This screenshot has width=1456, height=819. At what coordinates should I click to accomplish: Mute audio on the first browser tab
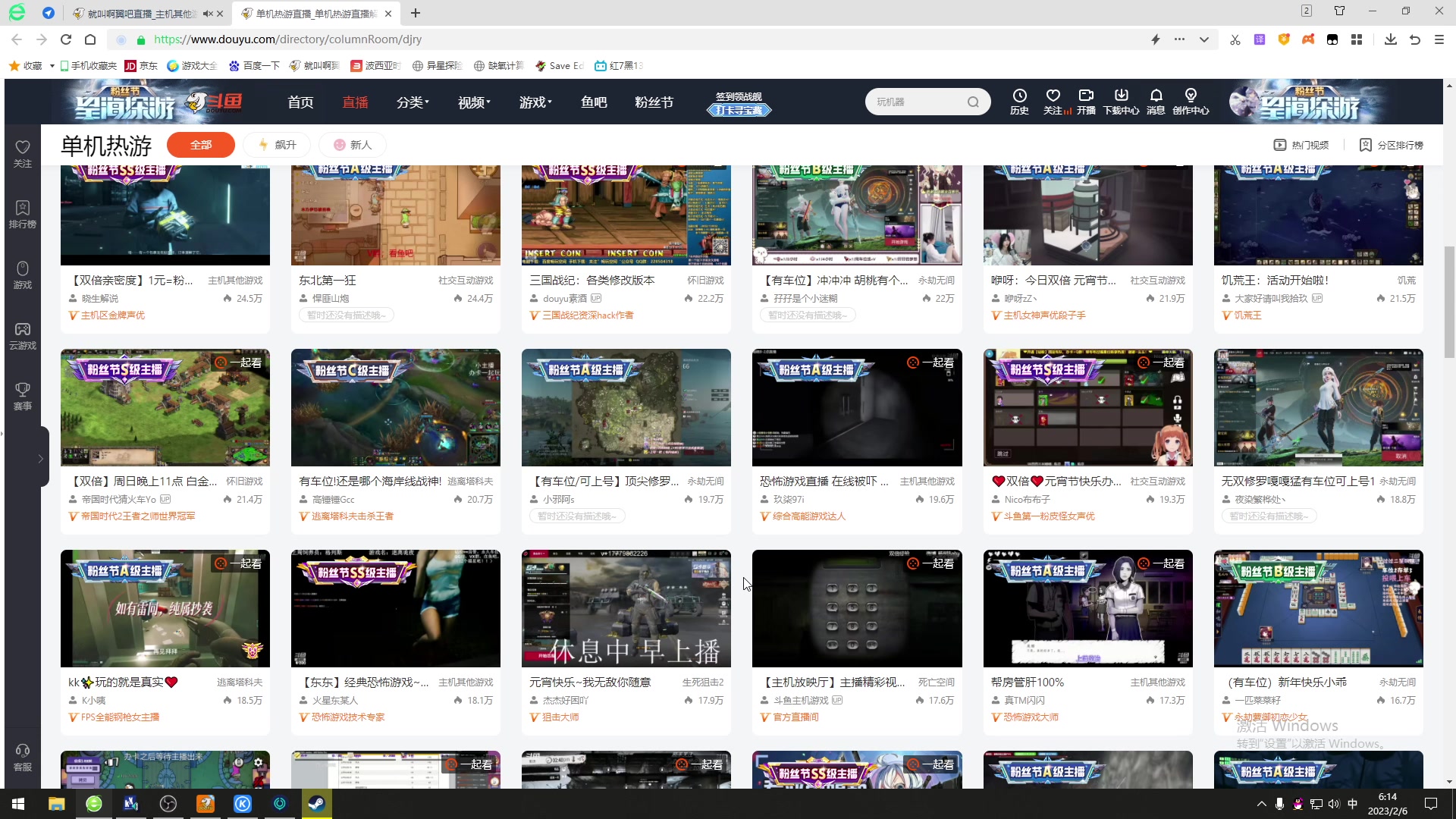click(x=207, y=14)
